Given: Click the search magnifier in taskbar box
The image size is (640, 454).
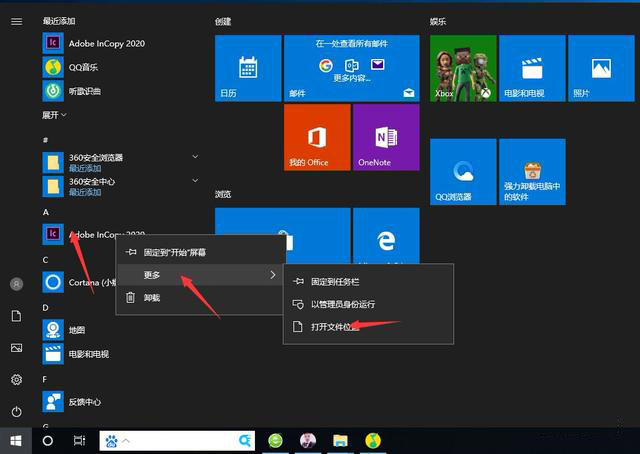Looking at the screenshot, I should coord(245,441).
